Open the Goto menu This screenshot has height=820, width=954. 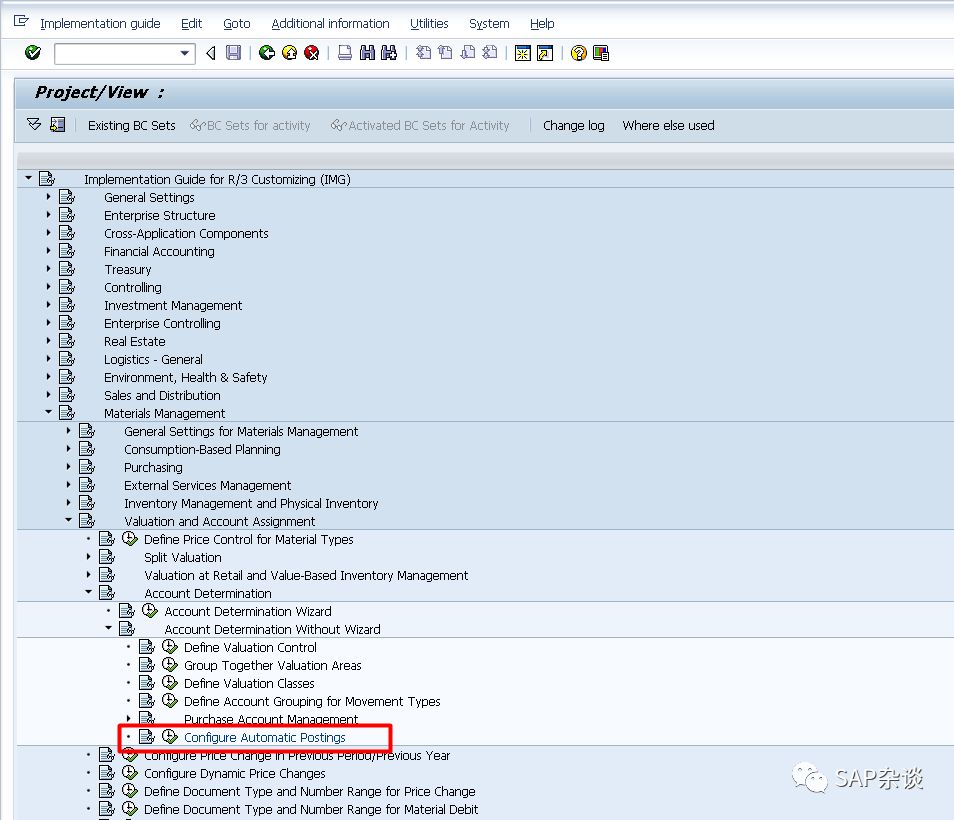click(x=237, y=23)
